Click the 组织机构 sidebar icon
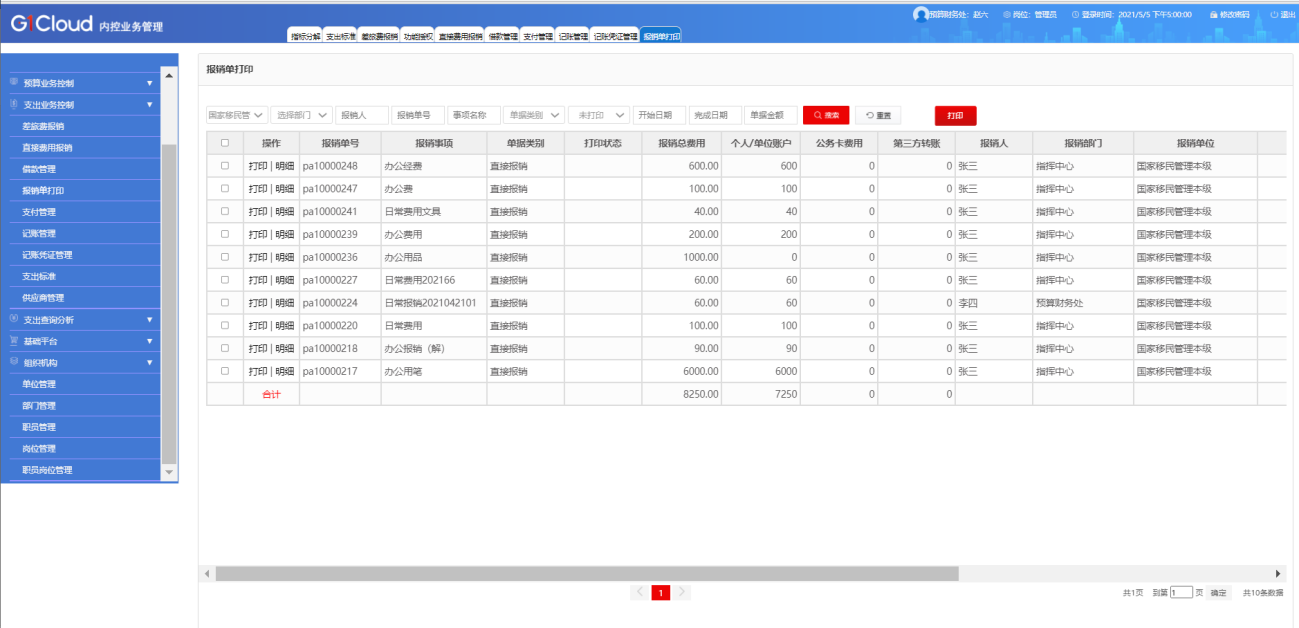The height and width of the screenshot is (628, 1299). 14,362
